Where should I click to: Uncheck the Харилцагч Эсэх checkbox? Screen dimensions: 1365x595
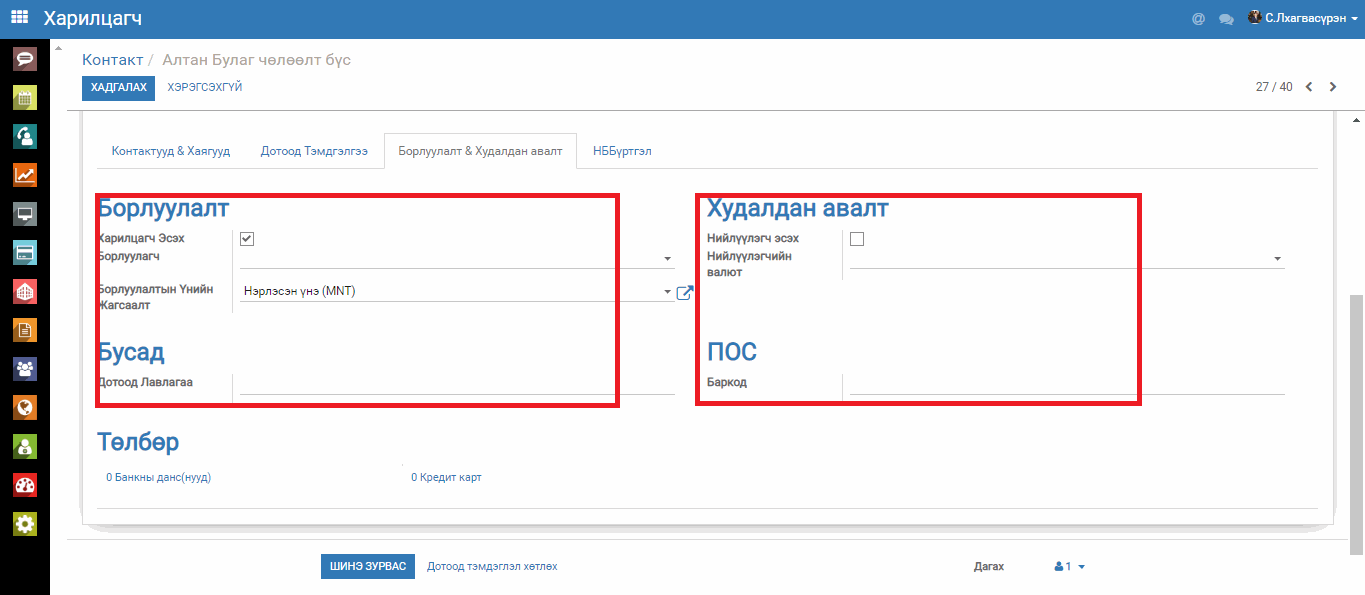(247, 239)
